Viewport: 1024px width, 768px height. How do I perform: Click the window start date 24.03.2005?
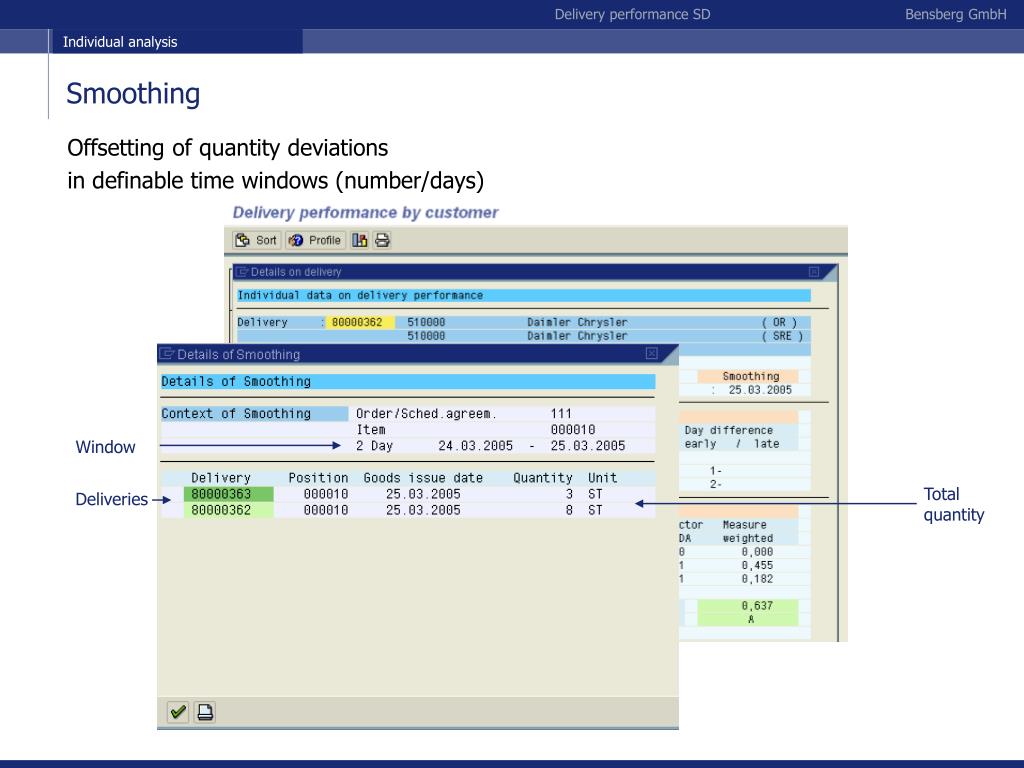(475, 445)
